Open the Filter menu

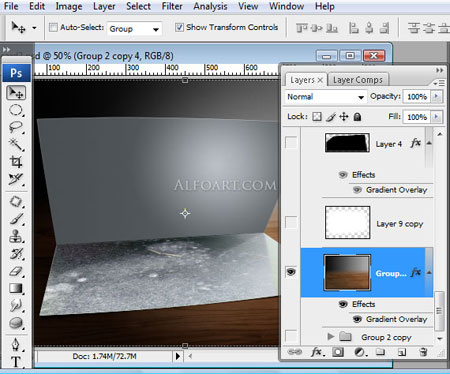[x=172, y=6]
